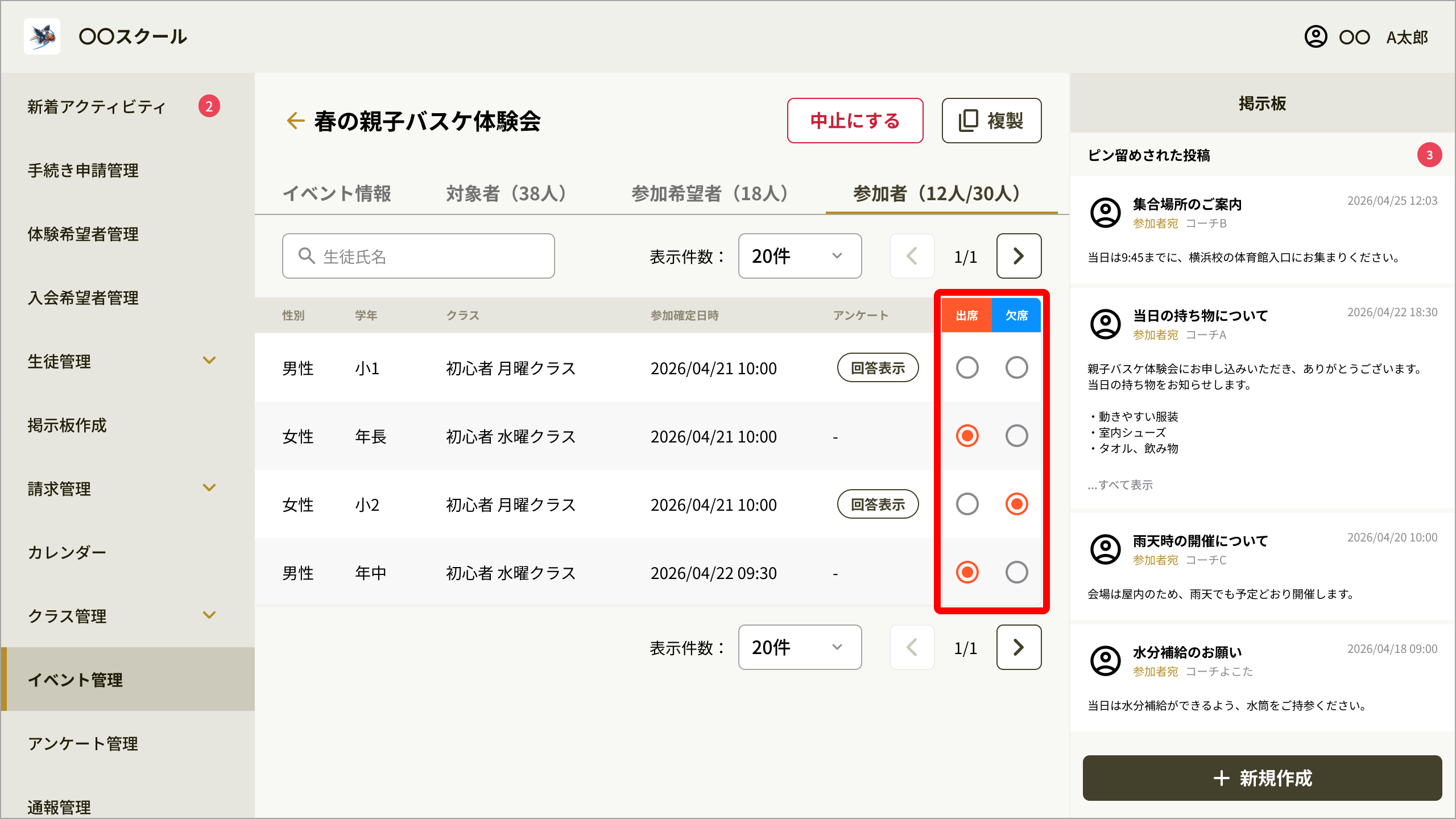Screen dimensions: 1456x819
Task: Click the 中止にする button
Action: click(855, 121)
